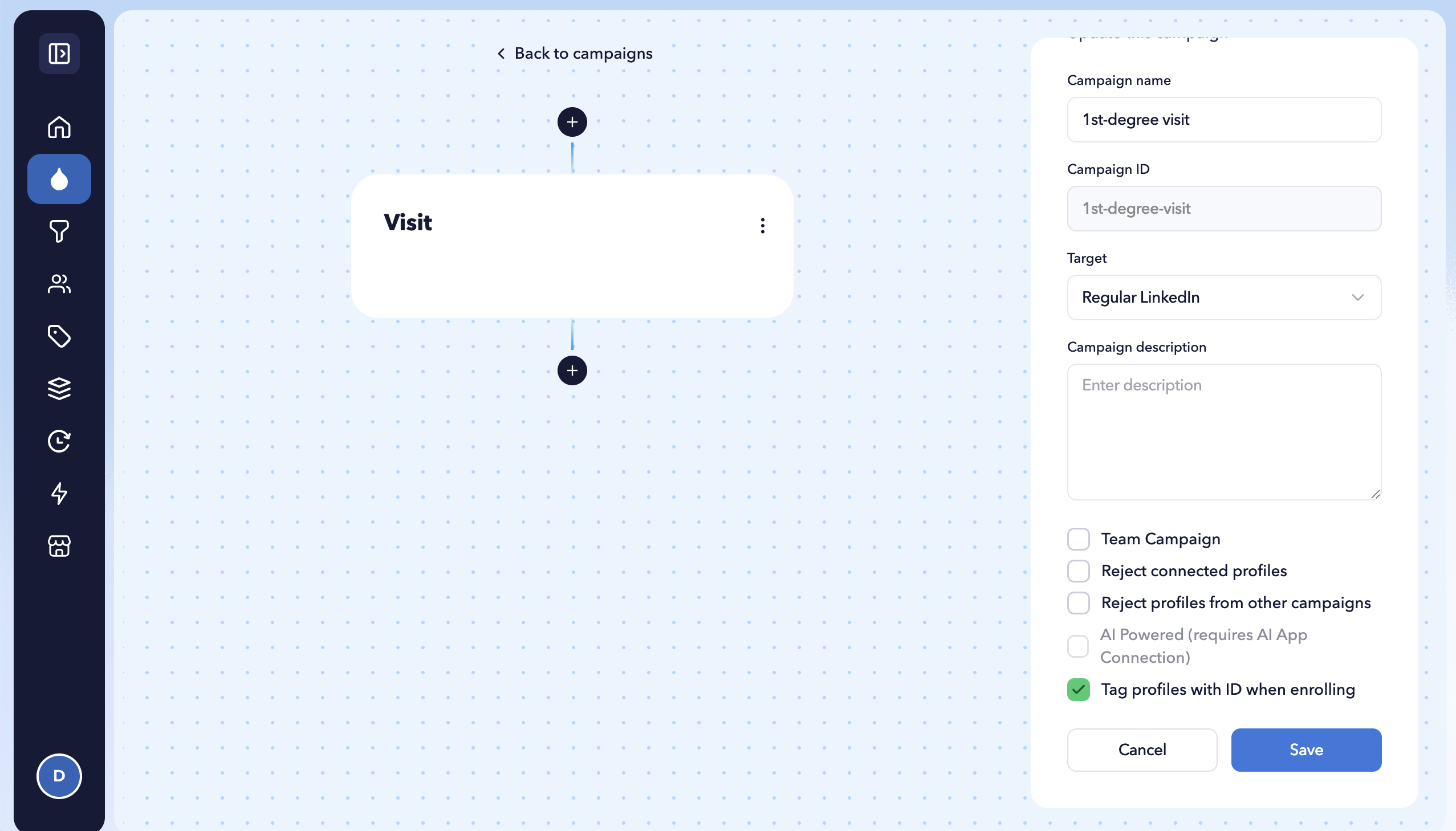The height and width of the screenshot is (831, 1456).
Task: Open the Visit step three-dot menu
Action: tap(763, 226)
